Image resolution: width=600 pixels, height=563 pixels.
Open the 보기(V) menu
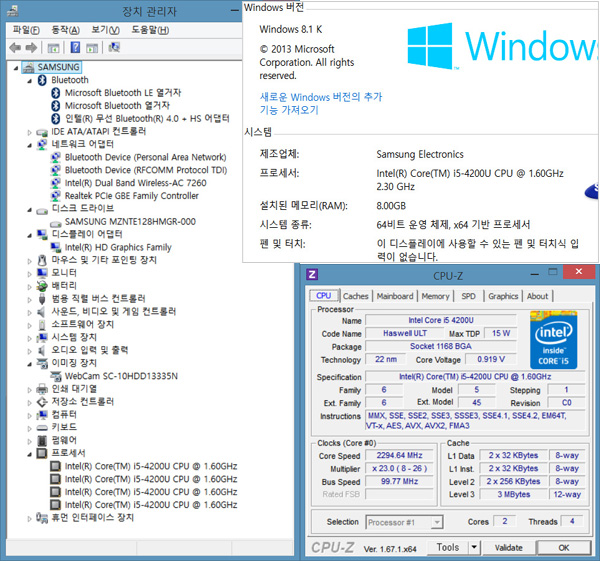[105, 30]
